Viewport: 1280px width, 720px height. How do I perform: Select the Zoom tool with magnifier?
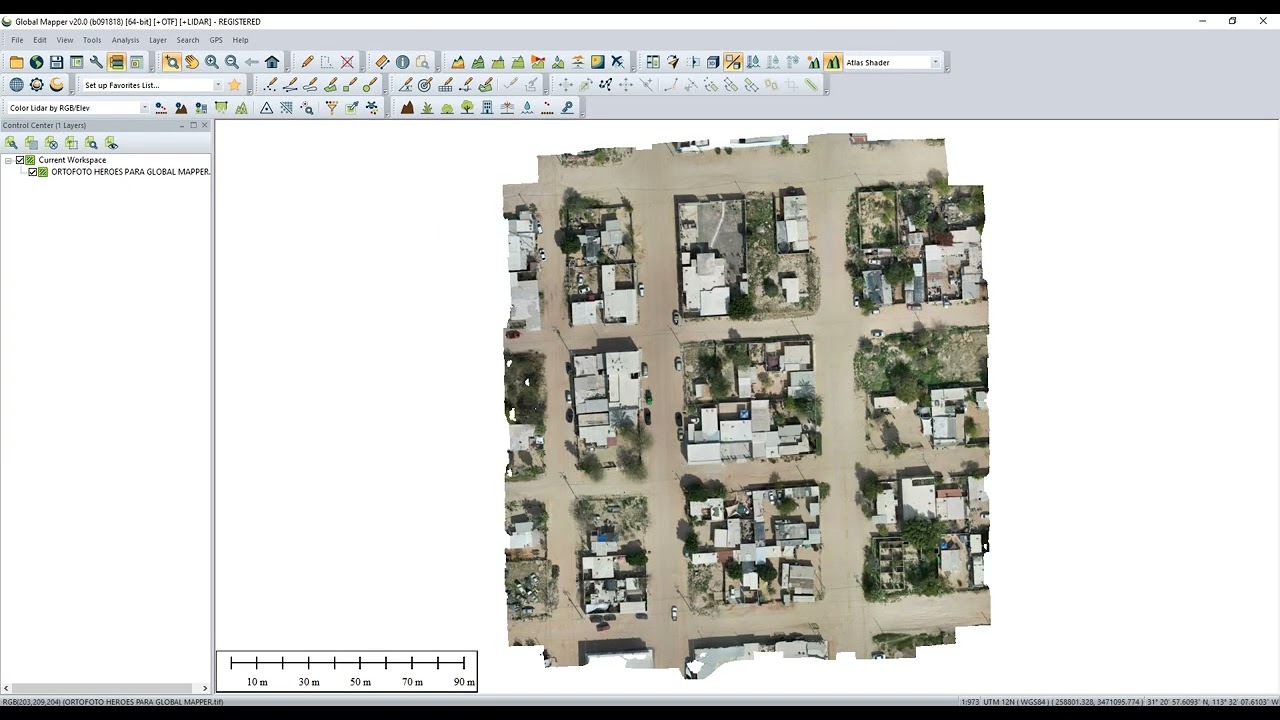172,62
